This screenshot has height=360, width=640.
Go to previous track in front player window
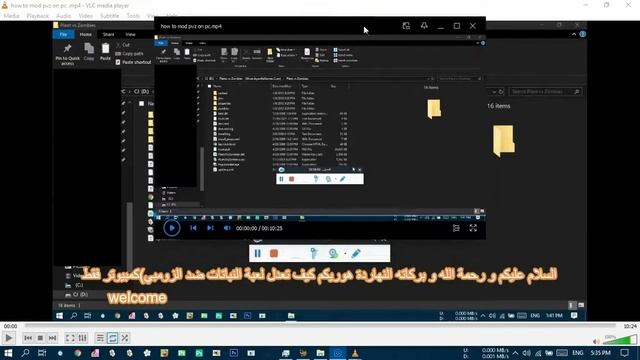point(193,228)
